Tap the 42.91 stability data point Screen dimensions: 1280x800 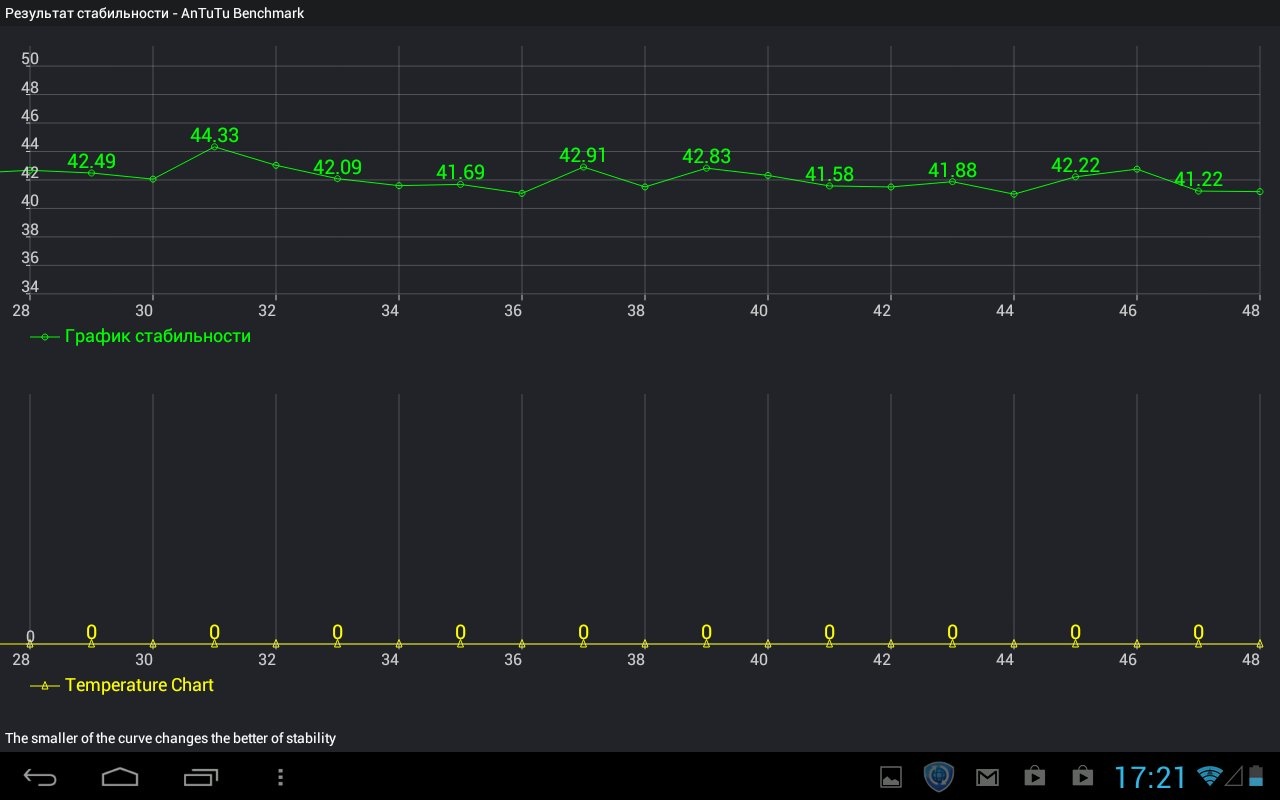[x=583, y=166]
